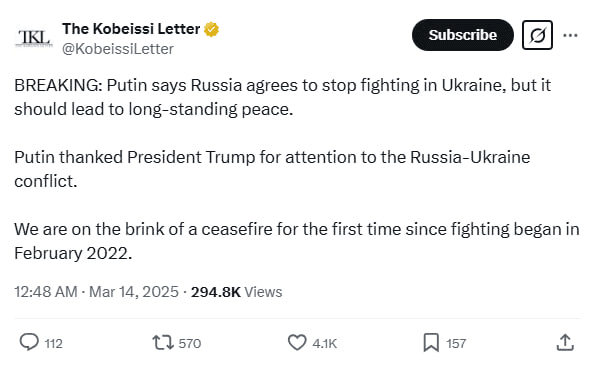Like the post with heart icon
Screen dimensions: 591x365
pyautogui.click(x=297, y=342)
